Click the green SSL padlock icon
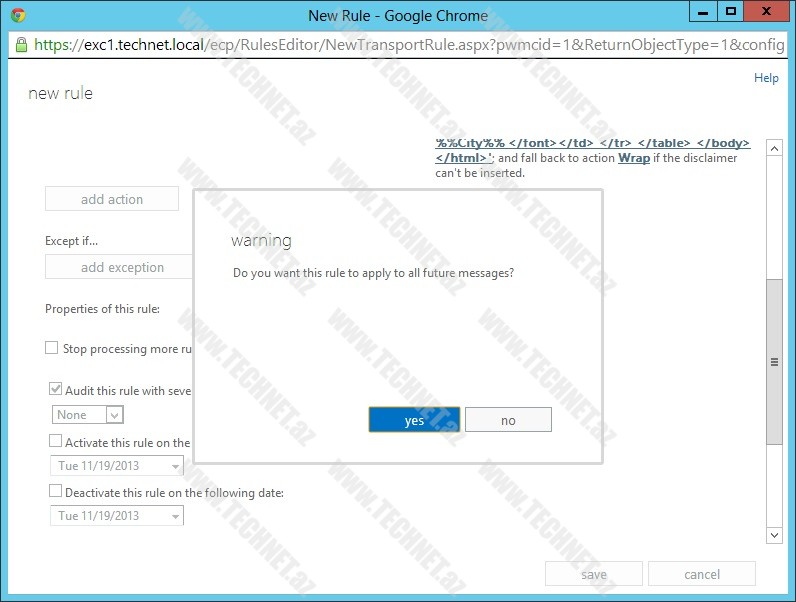Viewport: 796px width, 602px height. 20,45
